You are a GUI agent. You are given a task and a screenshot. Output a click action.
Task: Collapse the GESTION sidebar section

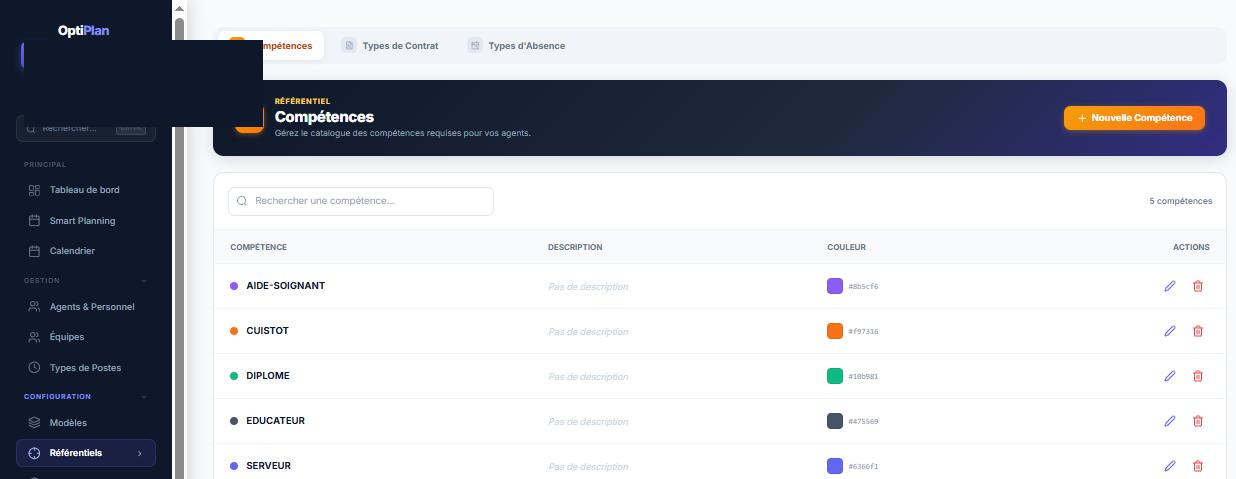point(144,281)
